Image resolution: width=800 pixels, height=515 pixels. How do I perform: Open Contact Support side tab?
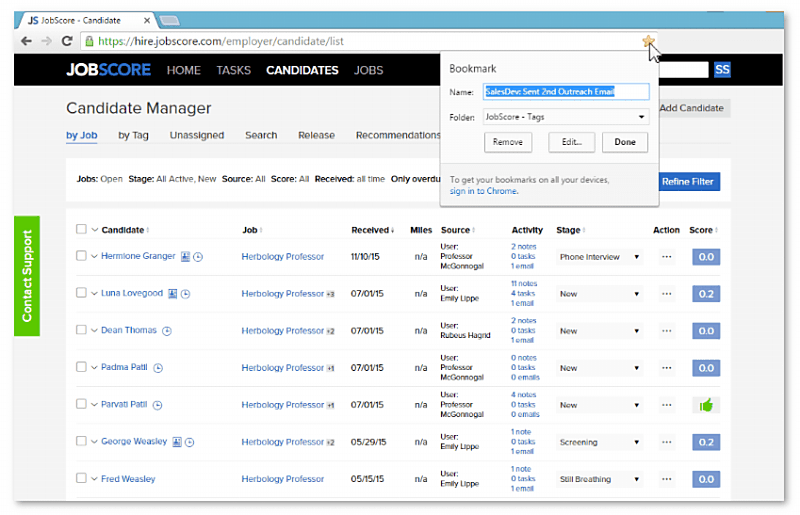(27, 276)
